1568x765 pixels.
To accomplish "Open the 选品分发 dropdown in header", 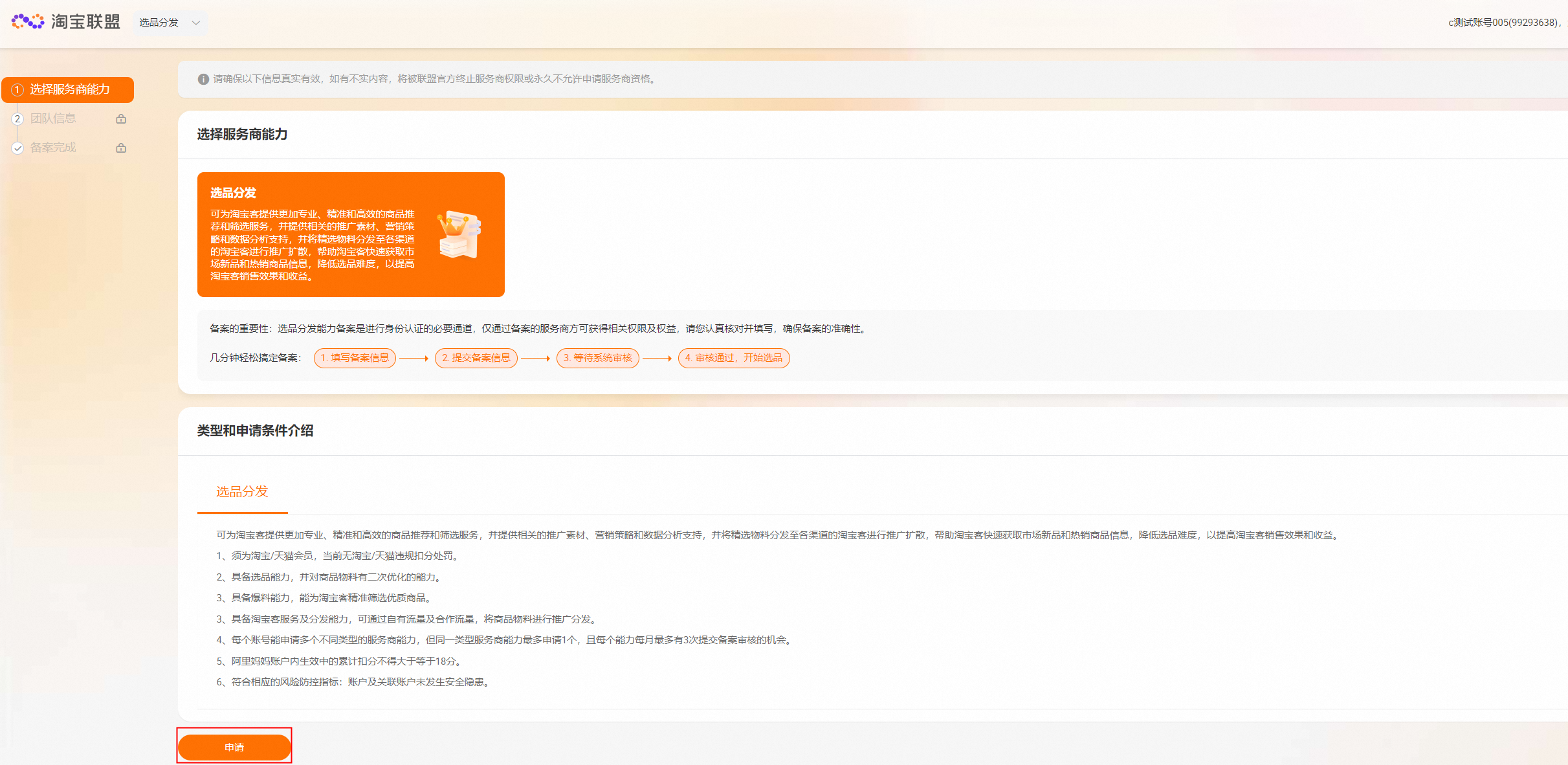I will point(170,23).
